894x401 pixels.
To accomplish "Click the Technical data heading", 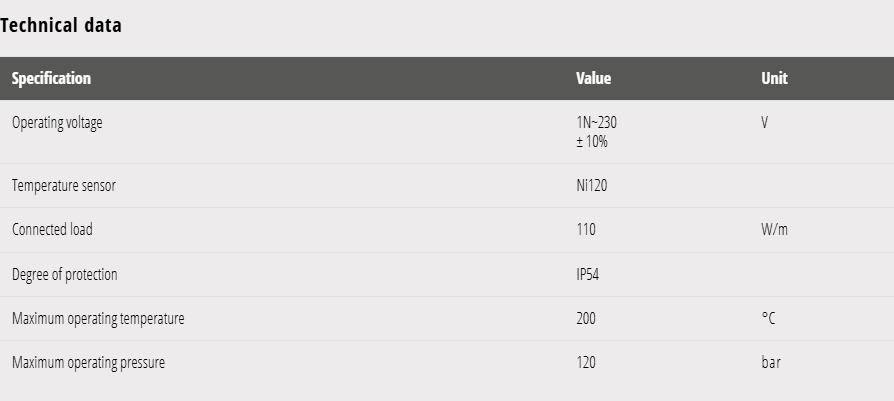I will click(61, 26).
